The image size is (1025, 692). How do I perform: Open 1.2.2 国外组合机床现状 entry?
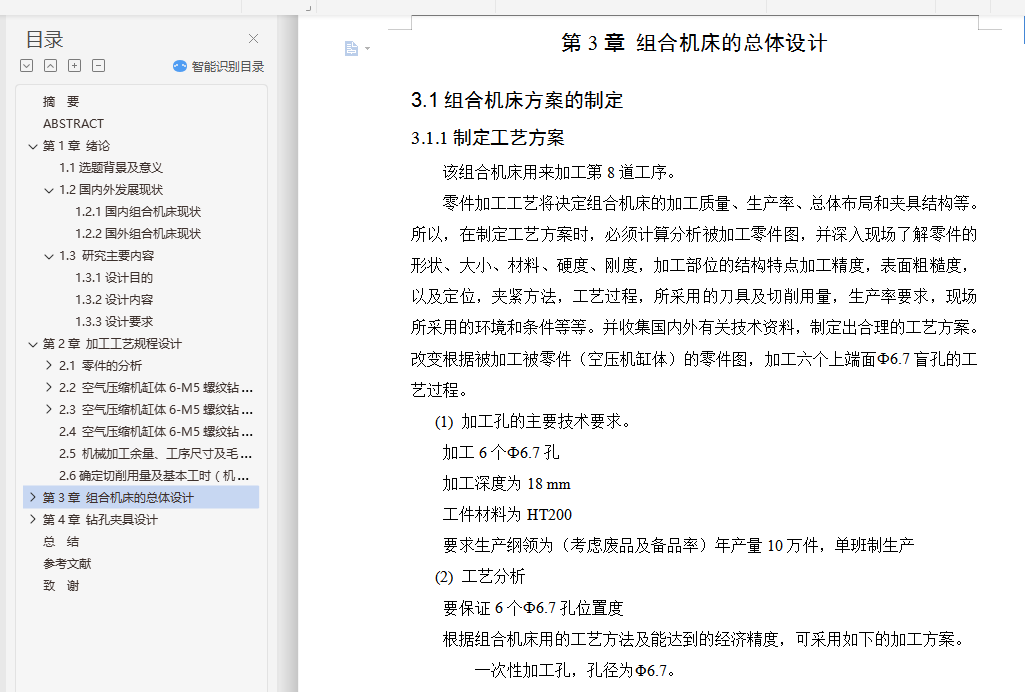coord(138,234)
